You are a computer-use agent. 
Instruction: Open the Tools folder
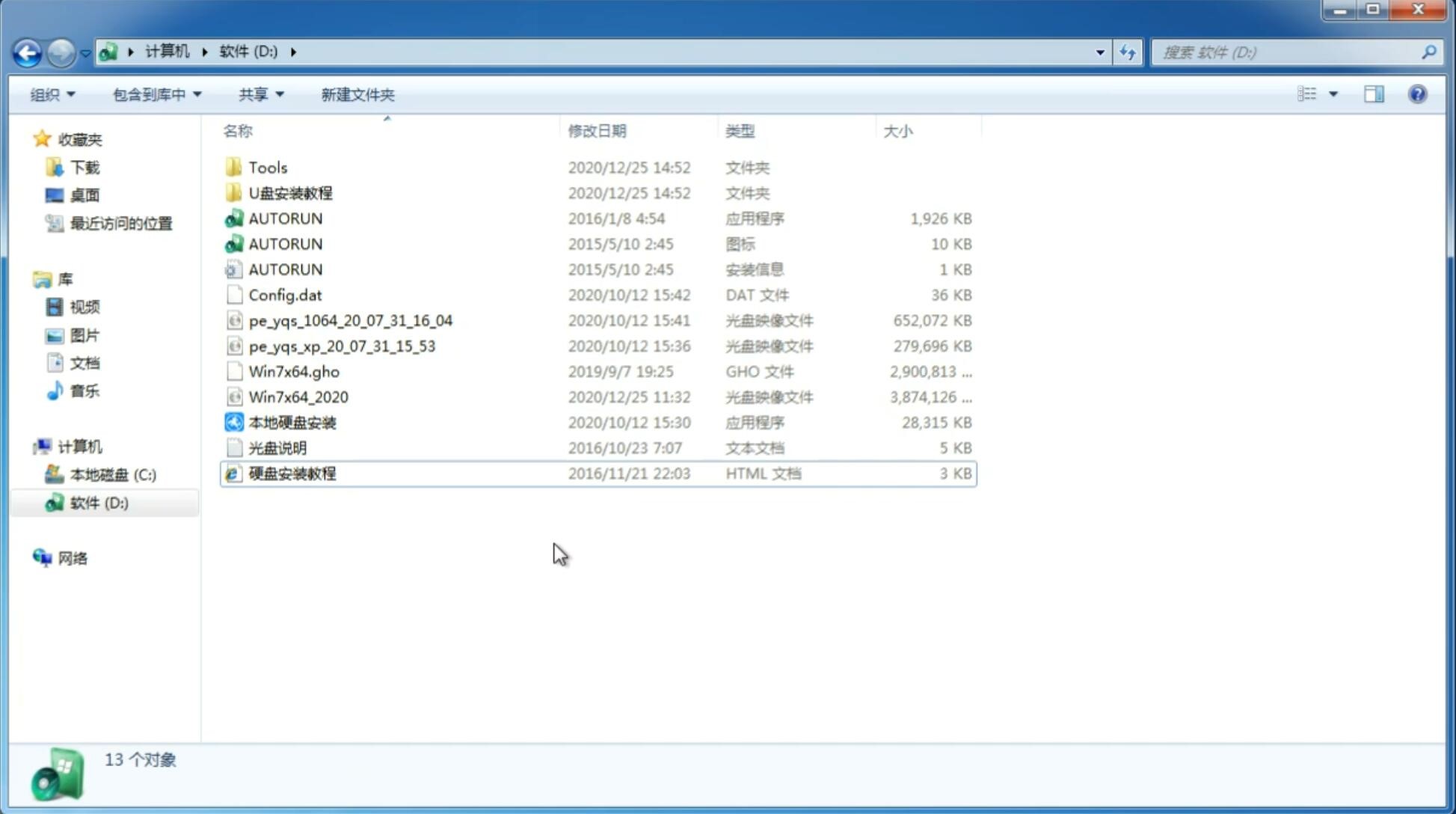(267, 167)
